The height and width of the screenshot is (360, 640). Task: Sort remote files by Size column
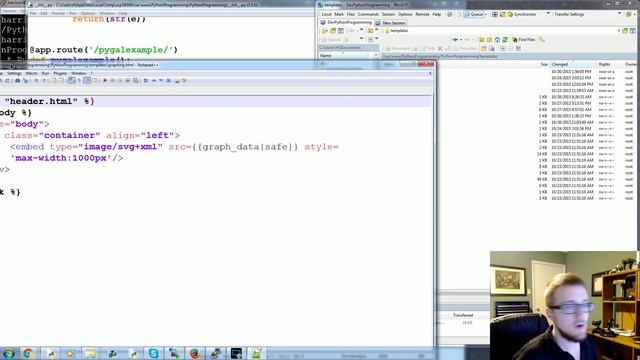544,64
